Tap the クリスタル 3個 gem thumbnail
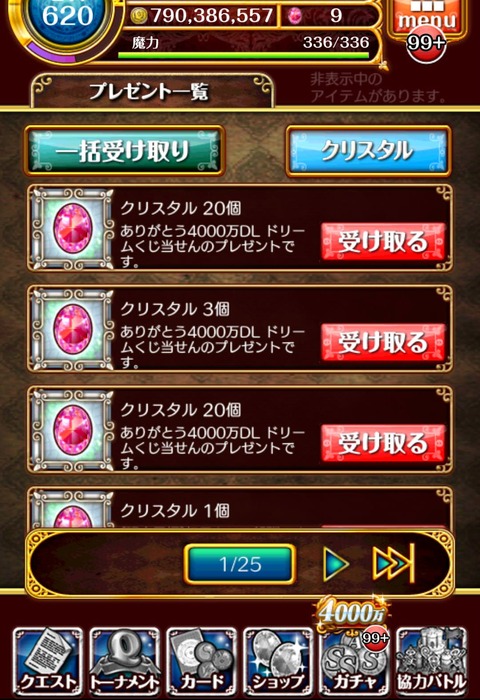Screen dimensions: 480x700 click(73, 329)
